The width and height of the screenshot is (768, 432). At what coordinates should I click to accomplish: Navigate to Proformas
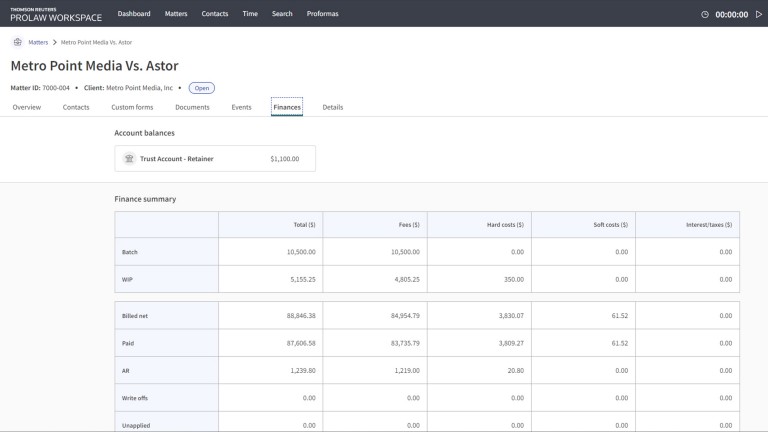[x=324, y=14]
